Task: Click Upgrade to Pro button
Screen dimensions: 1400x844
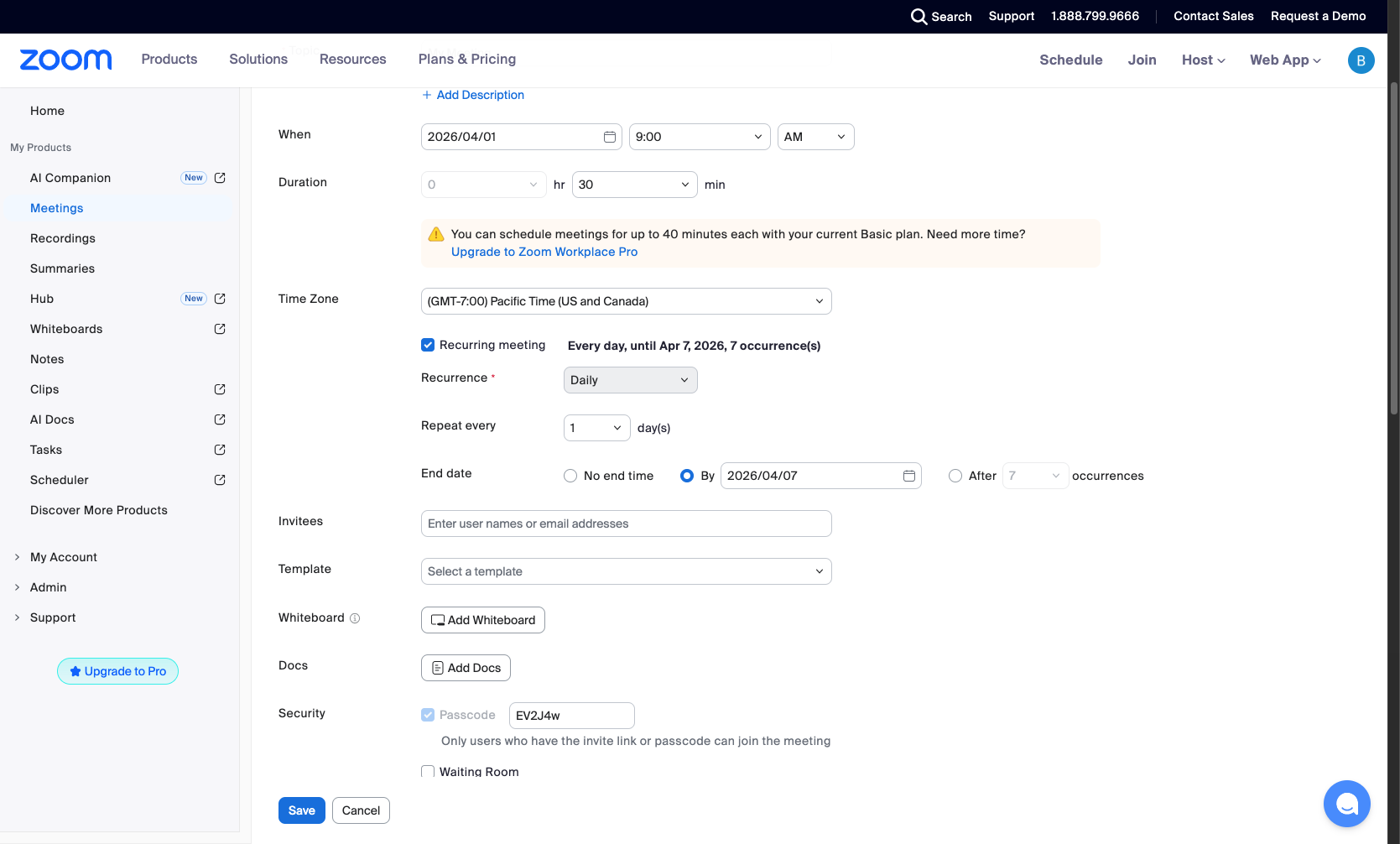Action: pos(117,671)
